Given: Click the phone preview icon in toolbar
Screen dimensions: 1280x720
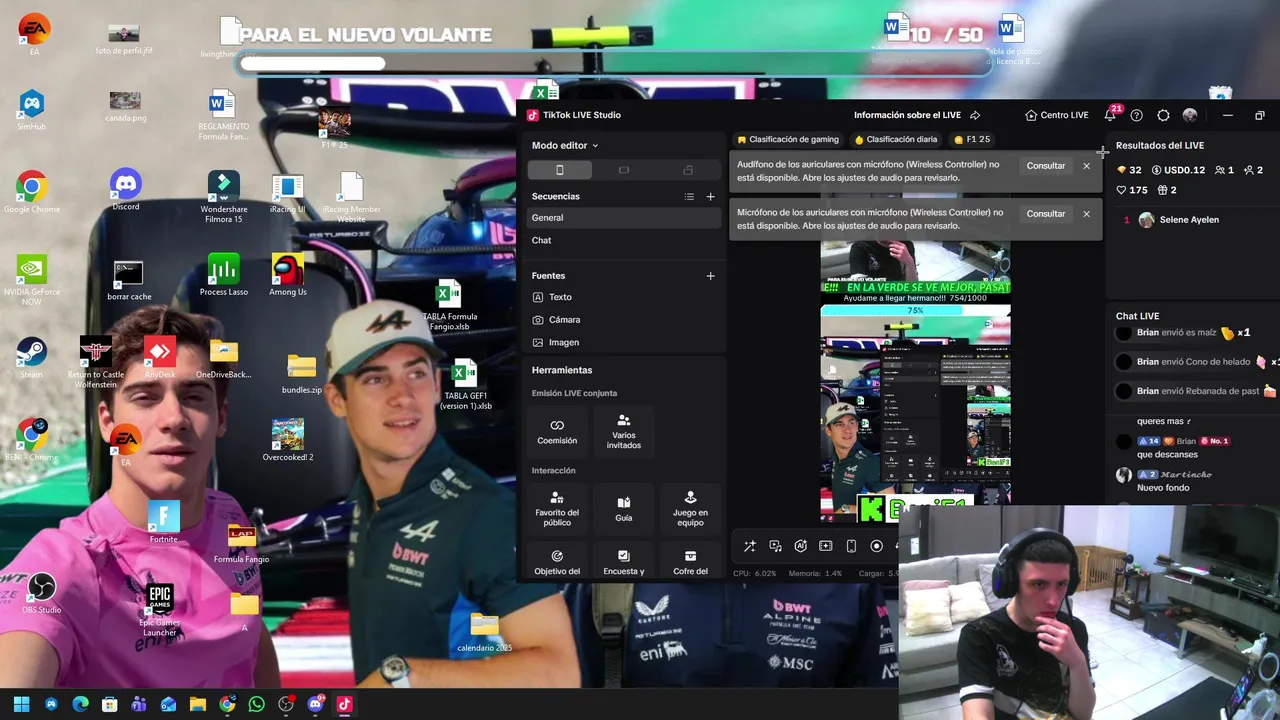Looking at the screenshot, I should (x=851, y=546).
